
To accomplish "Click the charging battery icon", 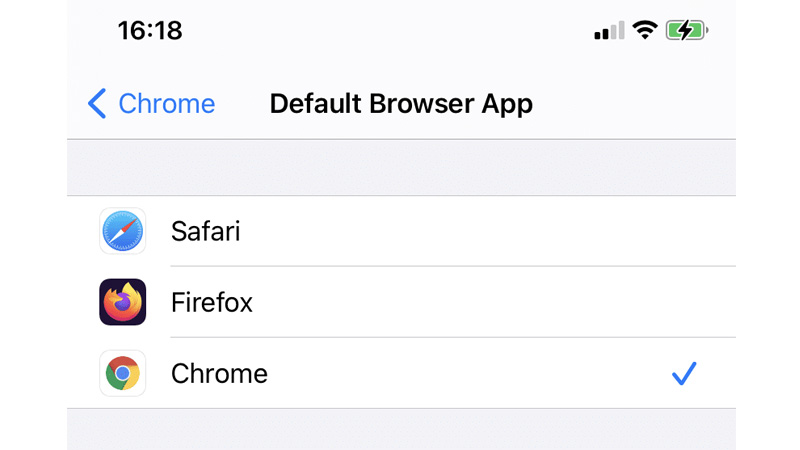I will [687, 30].
